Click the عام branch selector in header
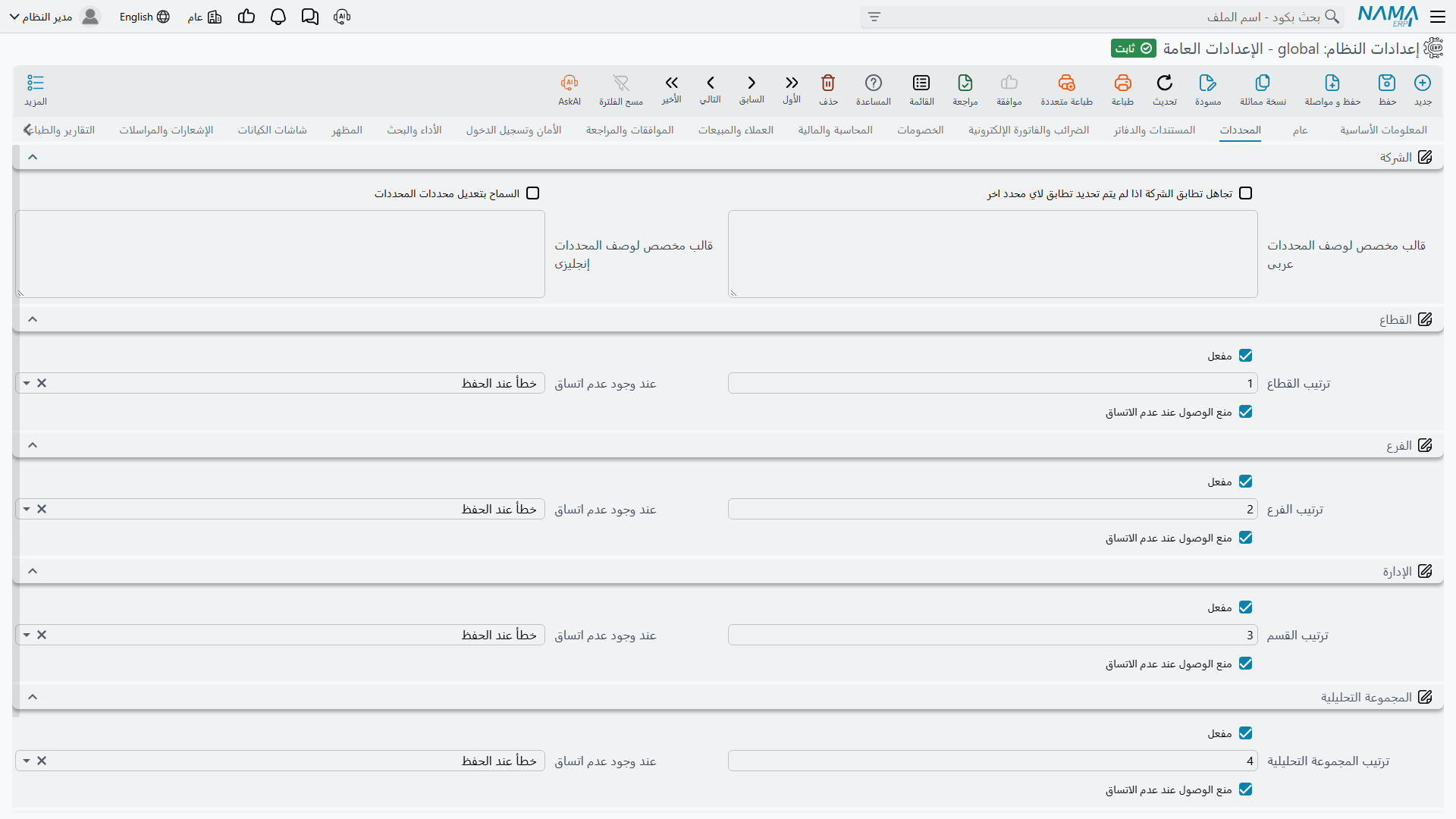 pos(205,17)
